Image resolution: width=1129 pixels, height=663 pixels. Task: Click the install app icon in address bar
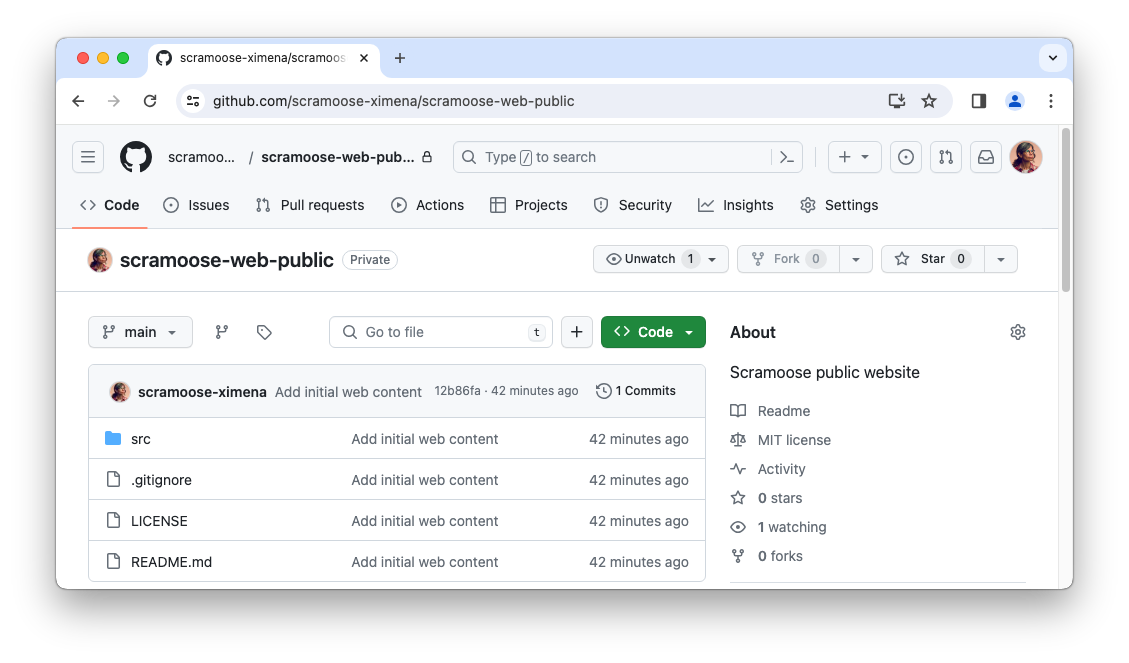pos(896,101)
